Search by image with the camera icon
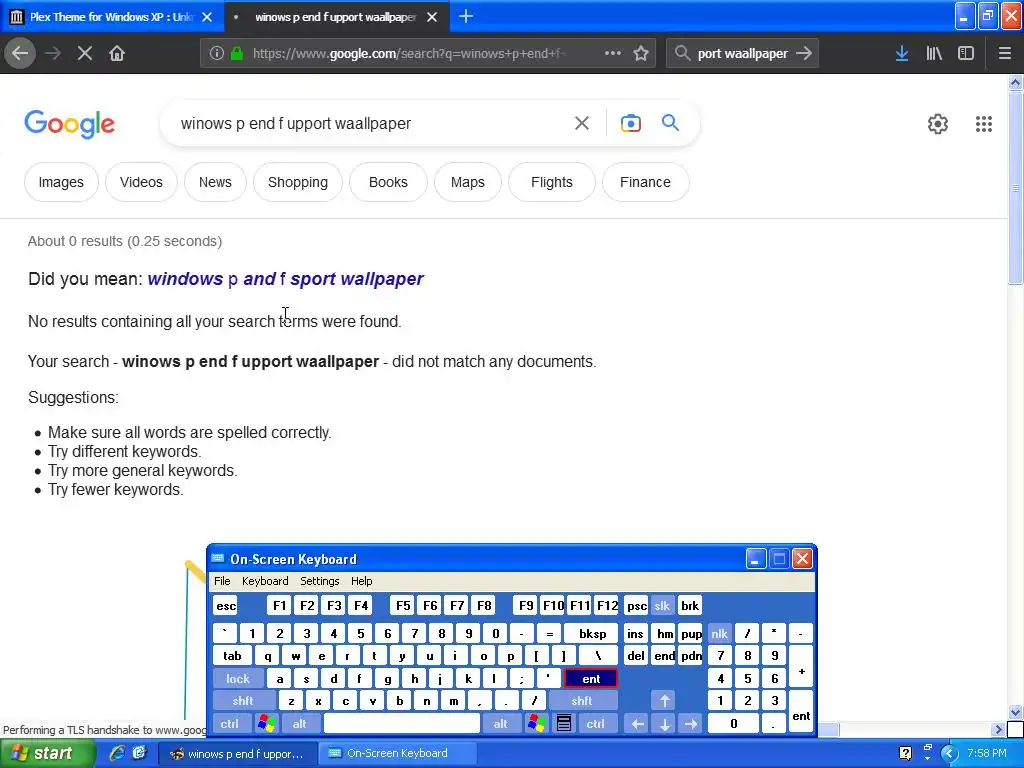Image resolution: width=1024 pixels, height=768 pixels. (x=631, y=123)
